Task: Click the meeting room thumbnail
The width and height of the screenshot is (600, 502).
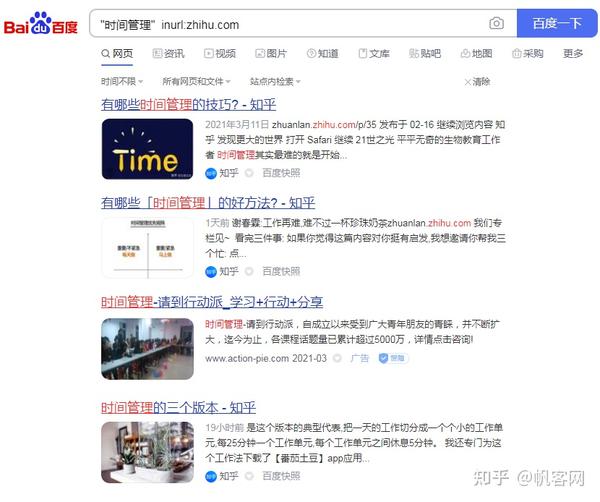Action: point(147,349)
